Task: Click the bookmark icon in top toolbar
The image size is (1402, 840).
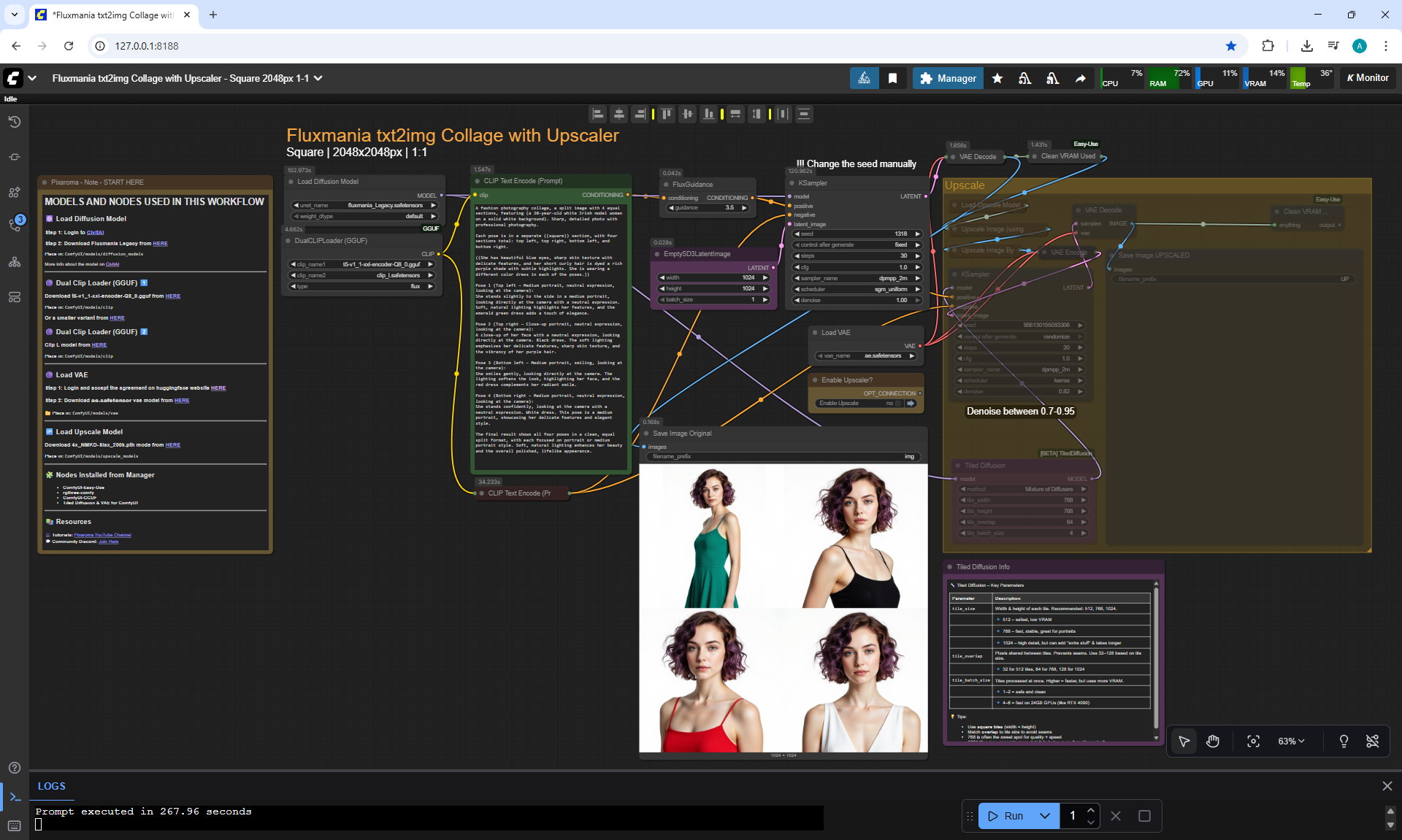Action: tap(892, 78)
